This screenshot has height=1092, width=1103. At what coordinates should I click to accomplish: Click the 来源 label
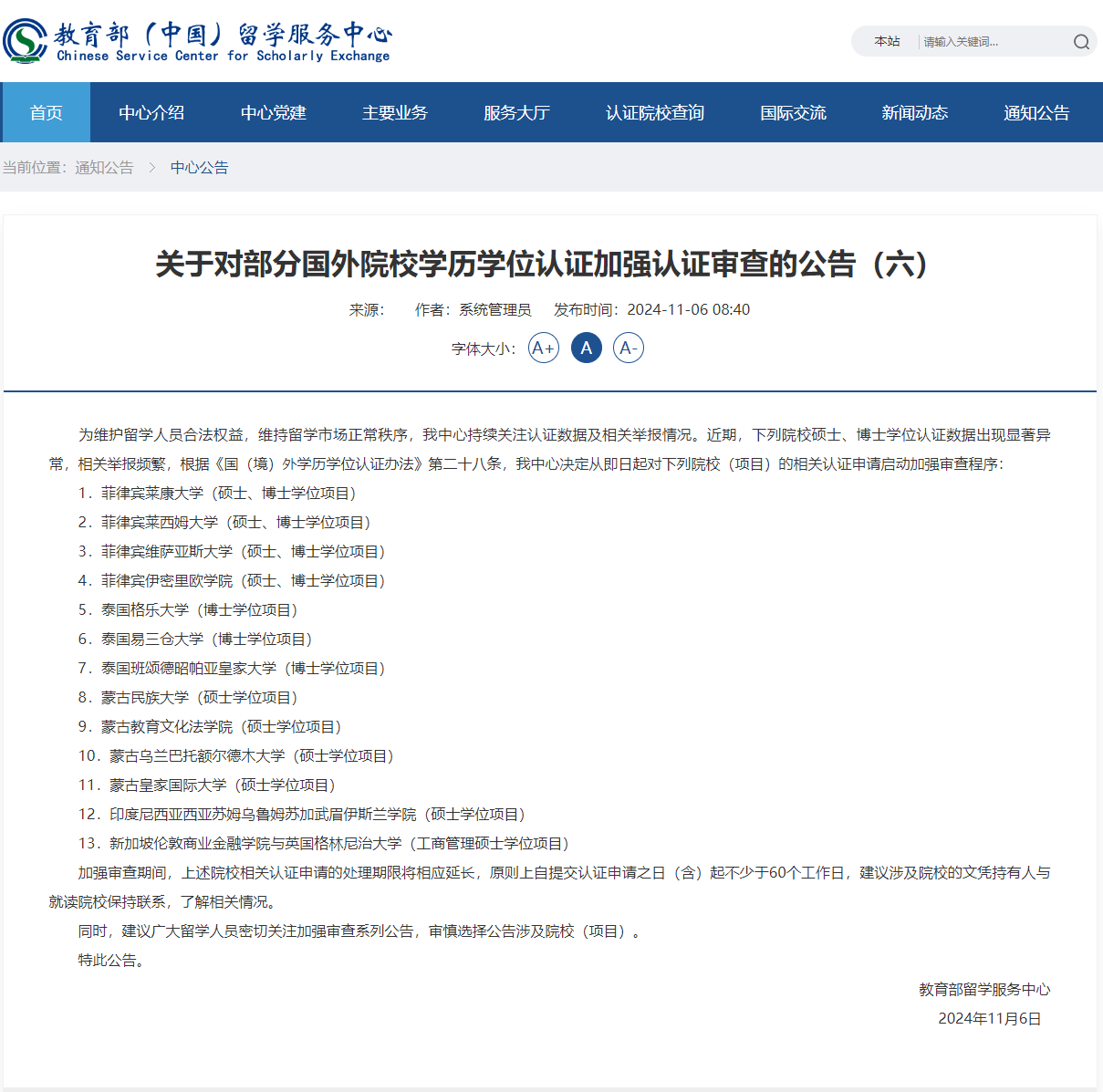[x=367, y=309]
